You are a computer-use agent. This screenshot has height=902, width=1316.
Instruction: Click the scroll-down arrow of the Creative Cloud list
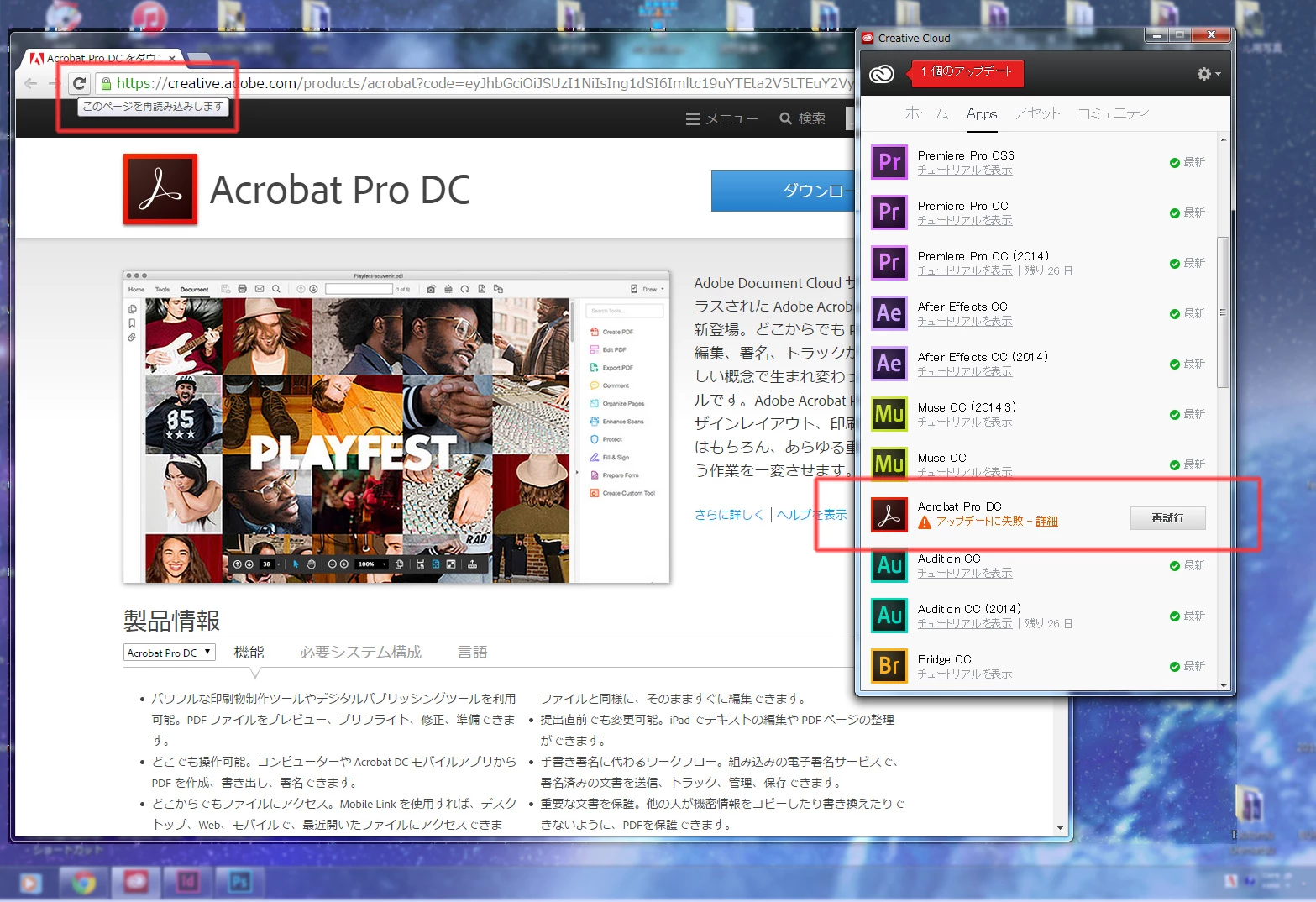point(1223,684)
